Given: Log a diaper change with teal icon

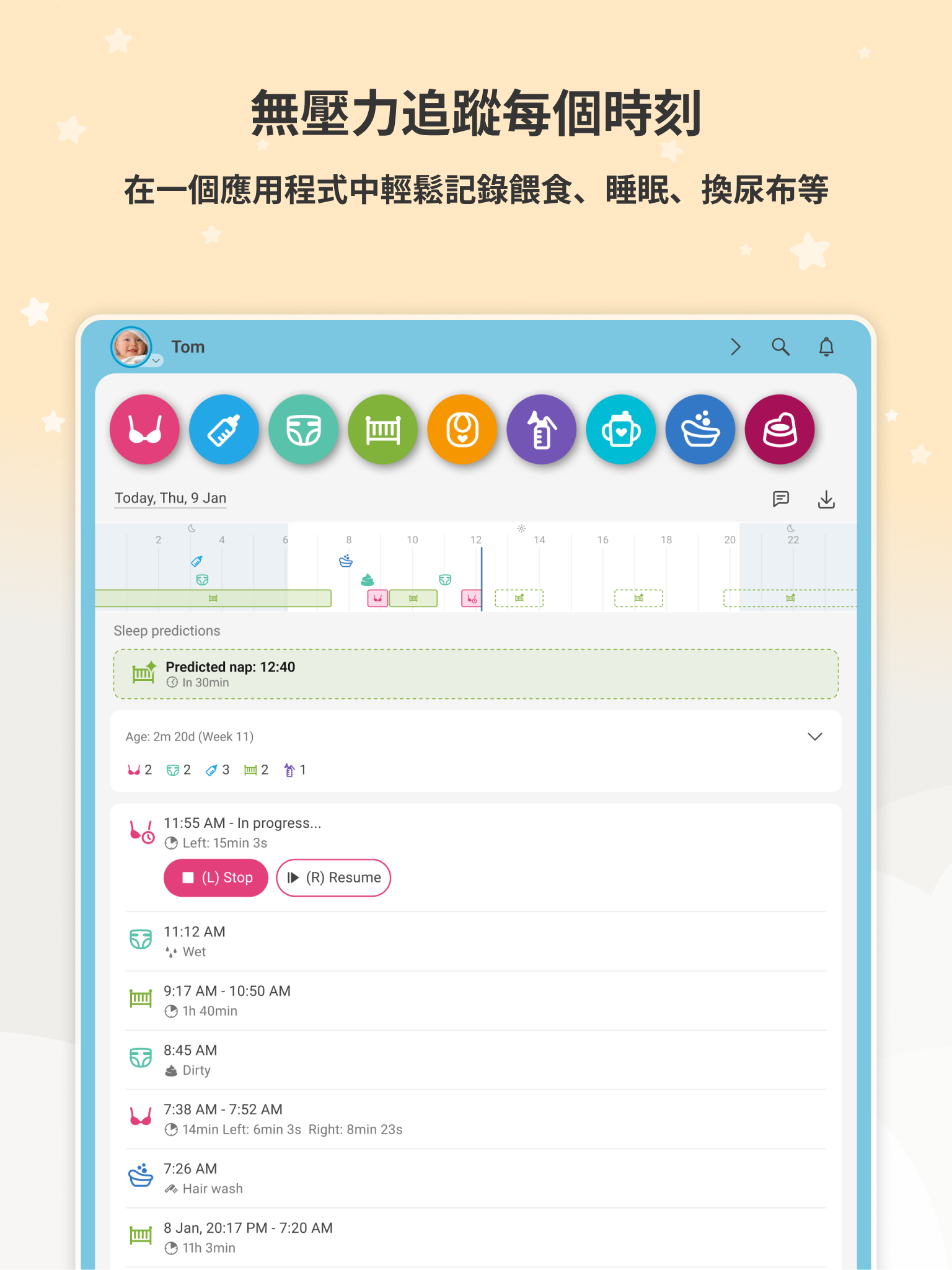Looking at the screenshot, I should (303, 429).
